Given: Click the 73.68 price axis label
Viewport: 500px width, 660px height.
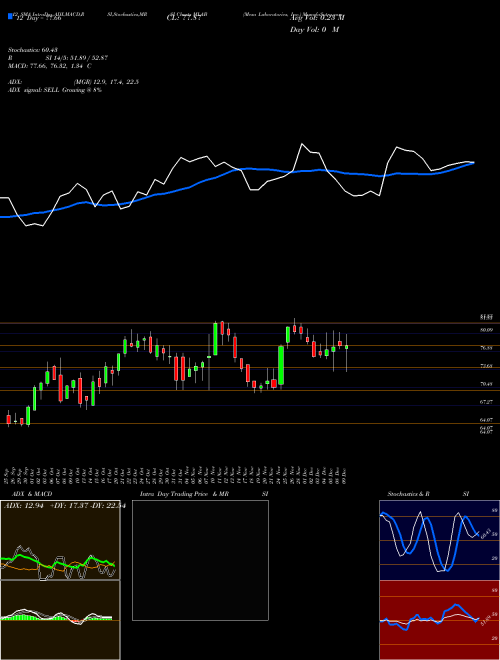Looking at the screenshot, I should pos(486,366).
